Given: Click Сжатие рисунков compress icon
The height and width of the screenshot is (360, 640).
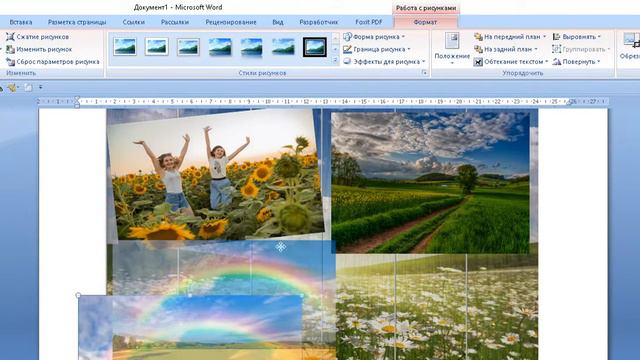Looking at the screenshot, I should (10, 37).
